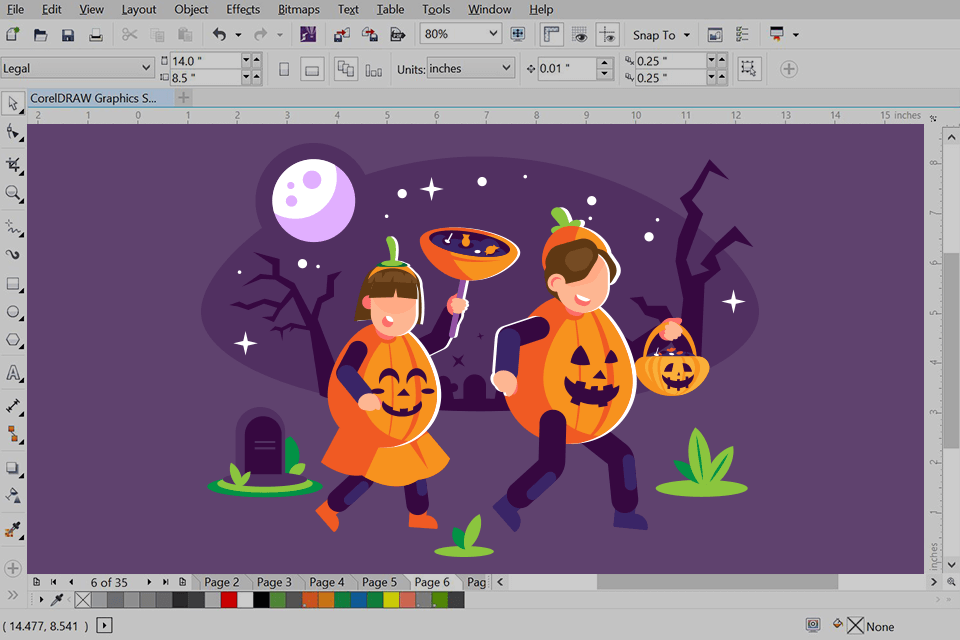Open the Bitmaps menu

[297, 9]
